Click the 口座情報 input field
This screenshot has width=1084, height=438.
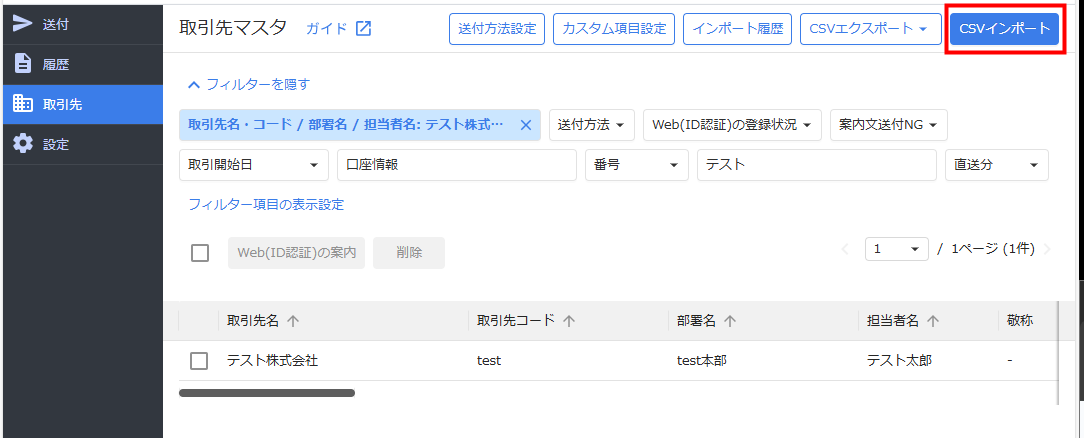click(457, 165)
